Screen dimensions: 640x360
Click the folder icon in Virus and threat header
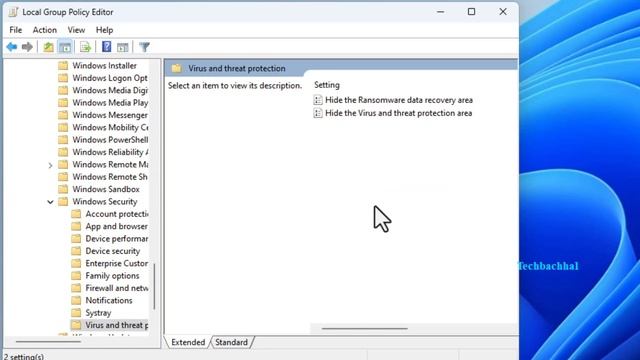click(x=176, y=68)
